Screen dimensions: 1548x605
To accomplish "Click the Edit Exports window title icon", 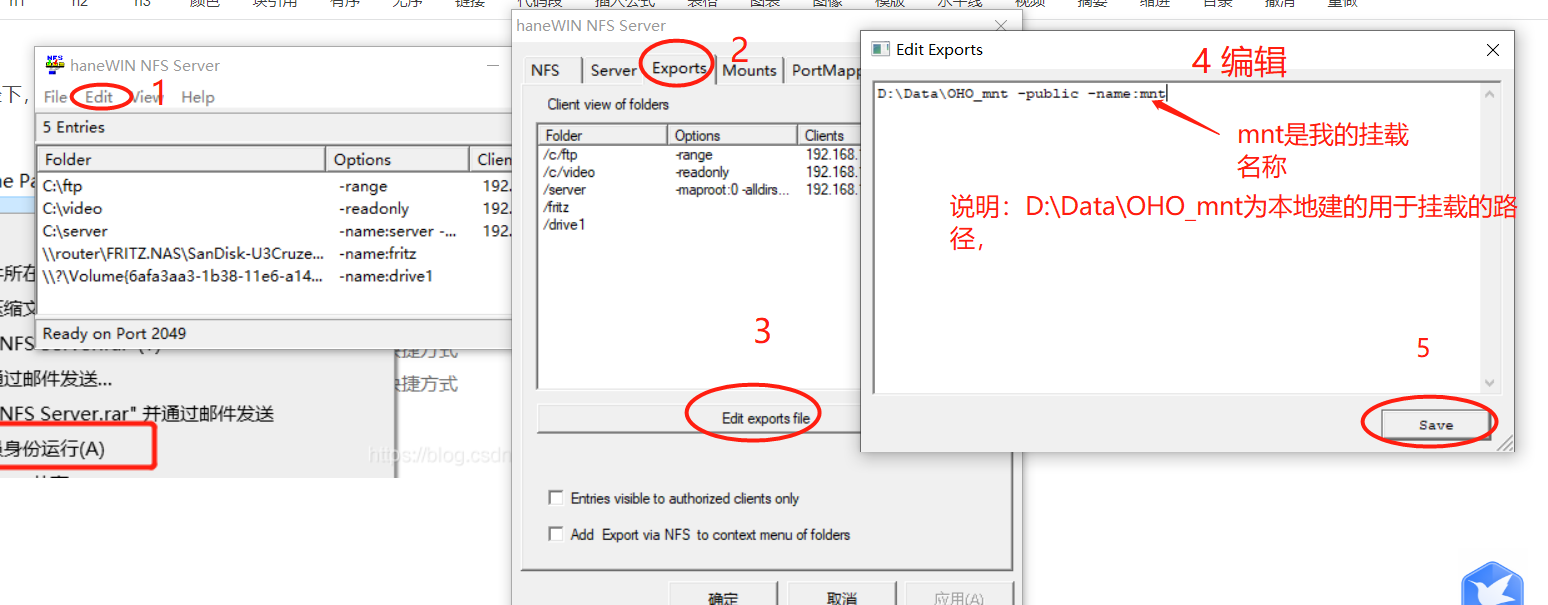I will pyautogui.click(x=880, y=49).
